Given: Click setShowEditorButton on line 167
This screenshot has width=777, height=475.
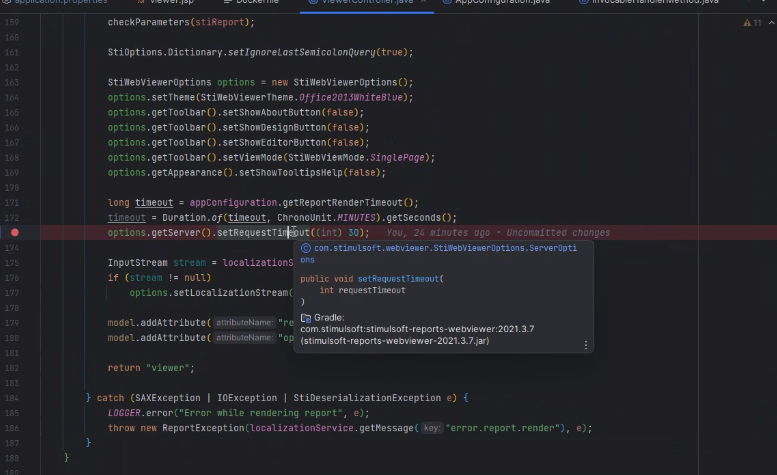Looking at the screenshot, I should [275, 143].
